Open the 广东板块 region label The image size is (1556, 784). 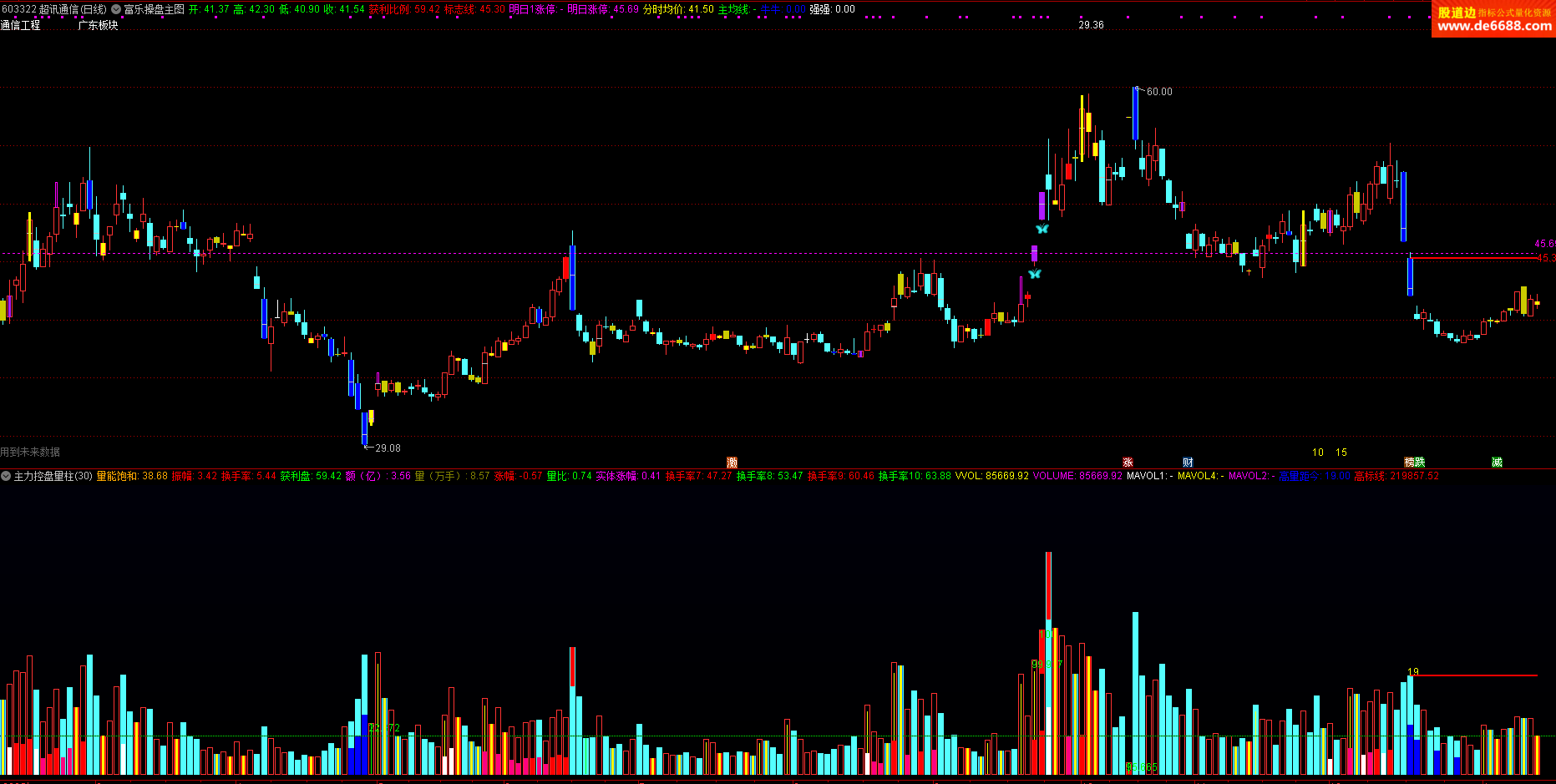point(98,26)
